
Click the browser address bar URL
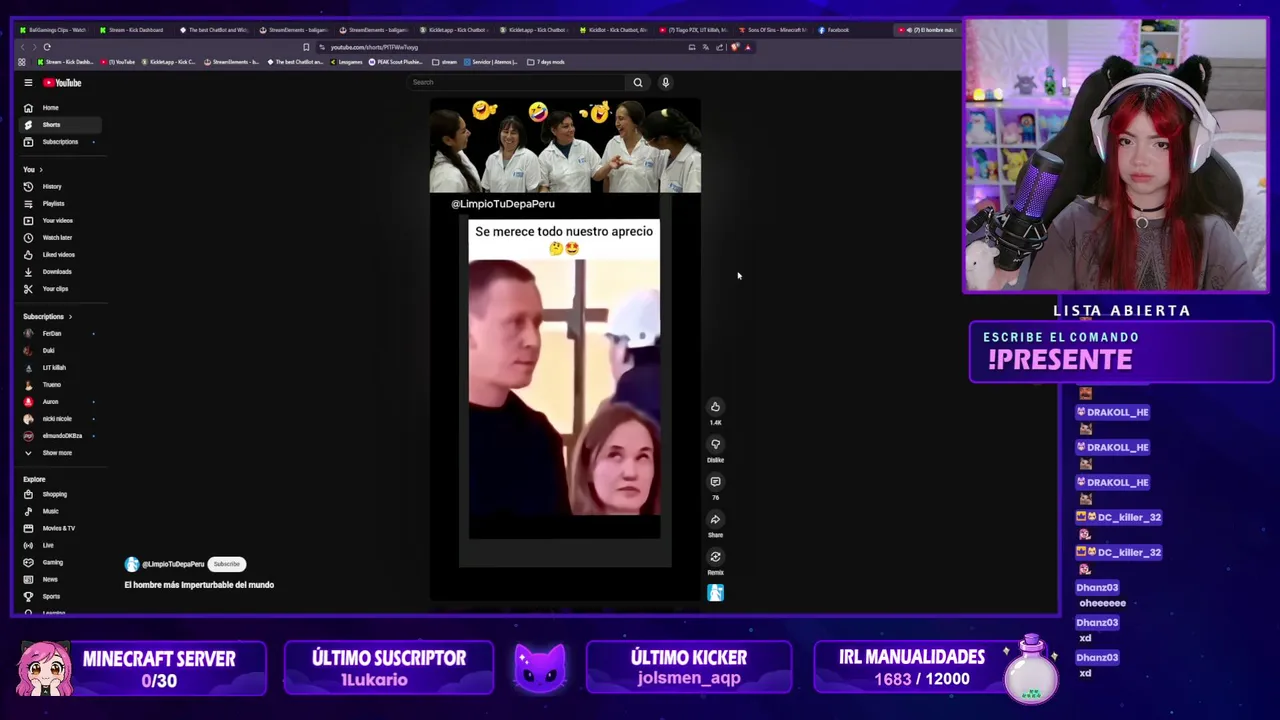(x=374, y=47)
